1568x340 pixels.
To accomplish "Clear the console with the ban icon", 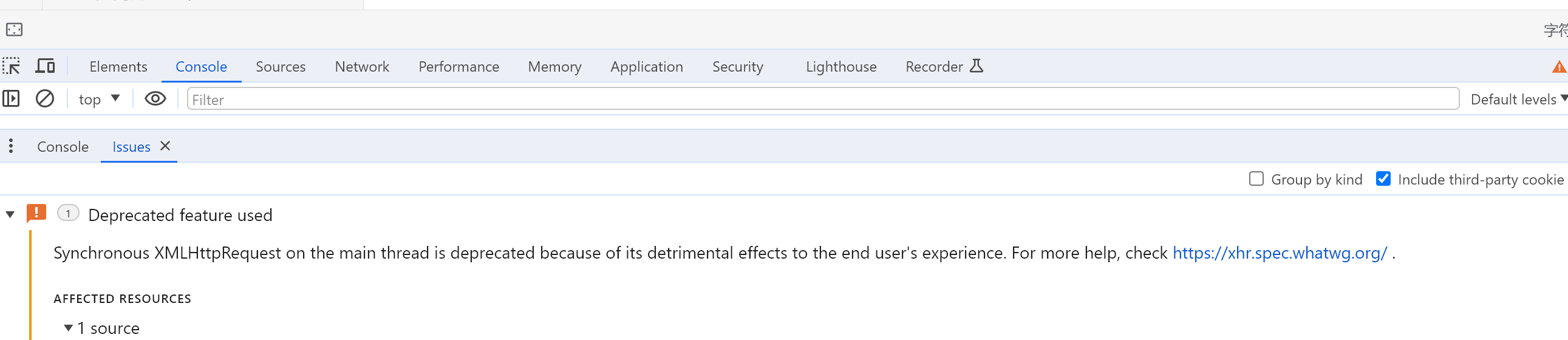I will (x=44, y=99).
